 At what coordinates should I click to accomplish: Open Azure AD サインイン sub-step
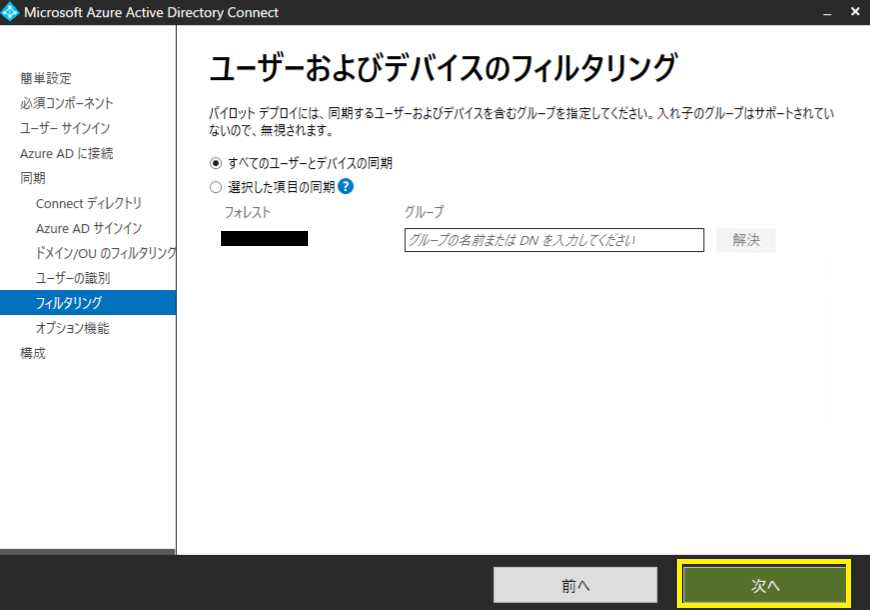click(x=89, y=228)
